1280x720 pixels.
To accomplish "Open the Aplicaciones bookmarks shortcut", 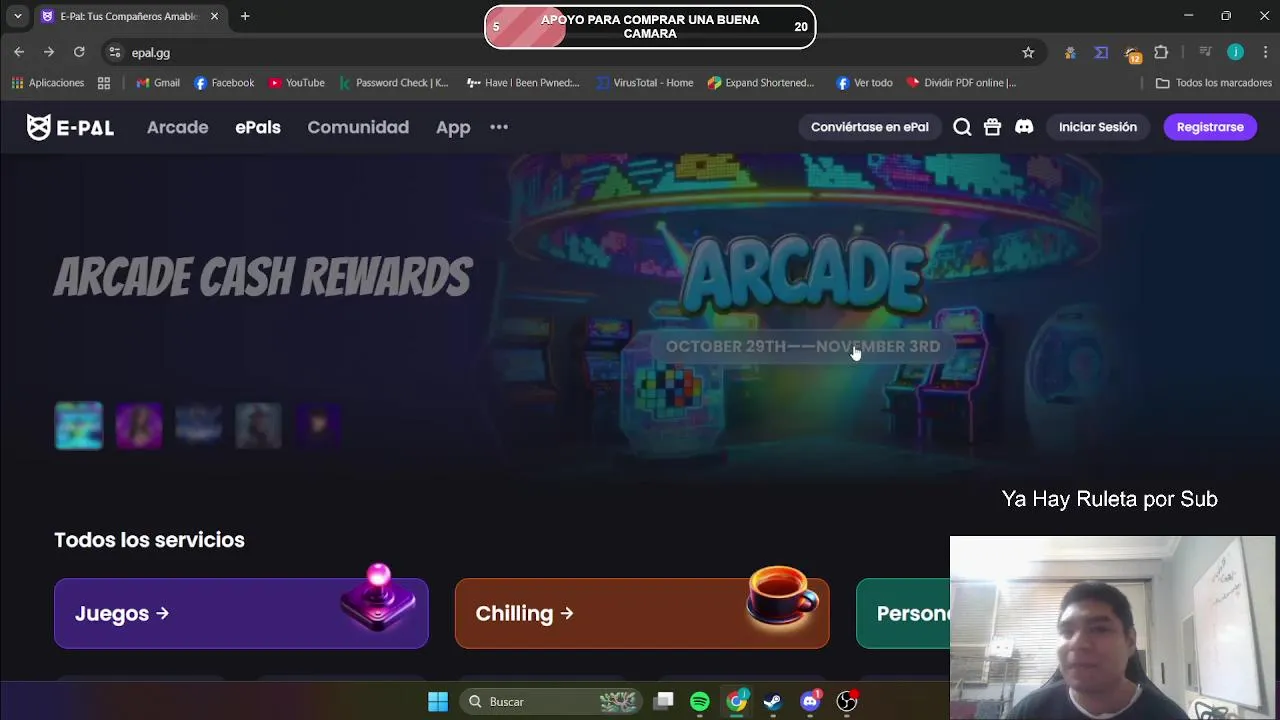I will 48,83.
